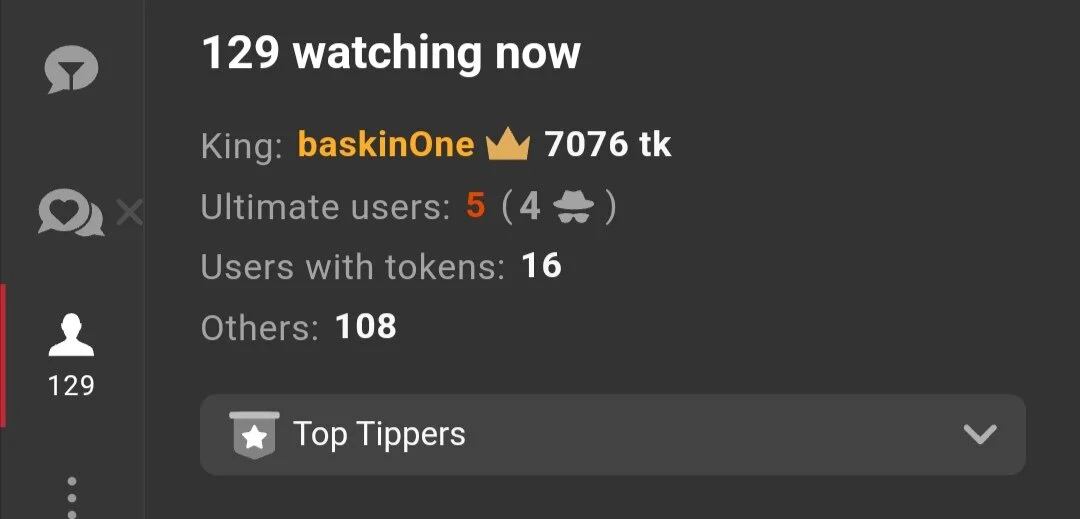The height and width of the screenshot is (519, 1080).
Task: Open the private messages heart chat icon
Action: point(70,213)
